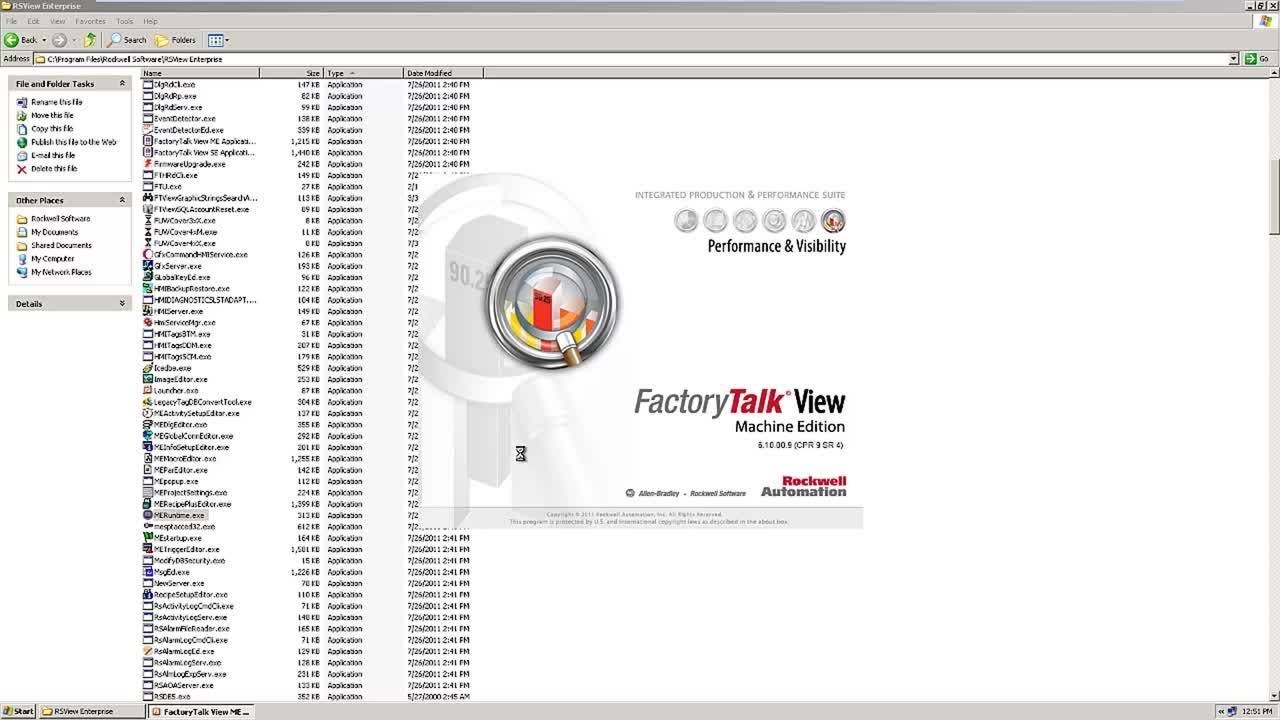Open the Back button history dropdown arrow
Image resolution: width=1280 pixels, height=720 pixels.
tap(44, 40)
